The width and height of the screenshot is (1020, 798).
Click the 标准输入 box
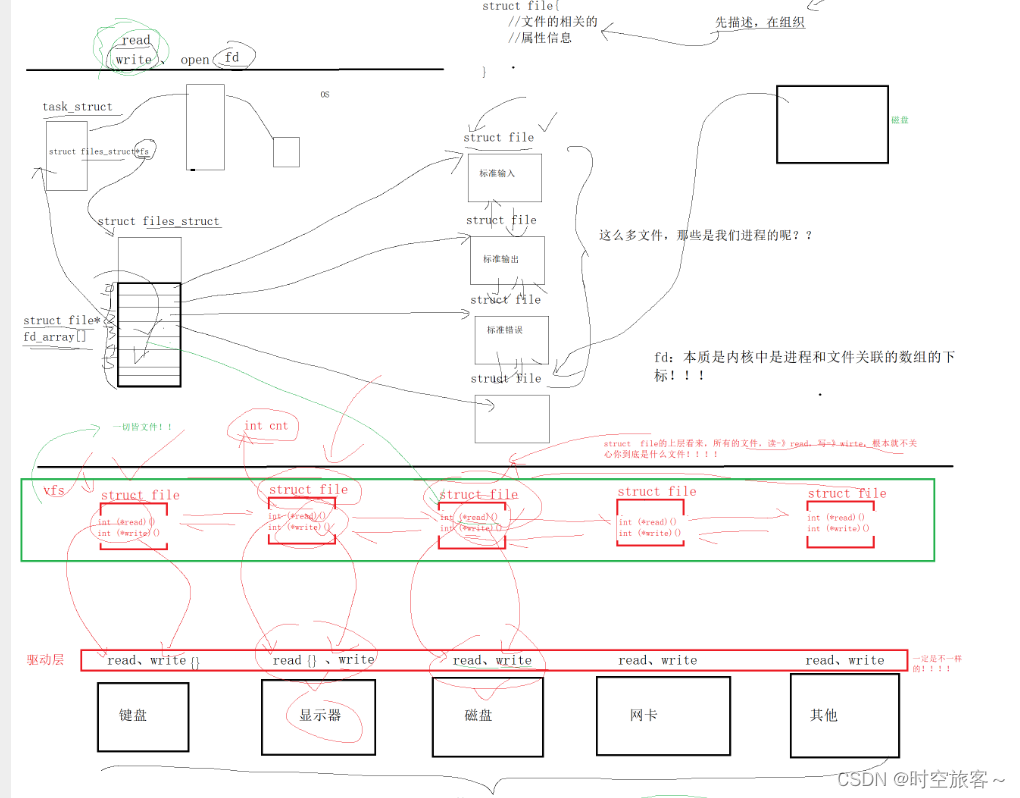[505, 178]
